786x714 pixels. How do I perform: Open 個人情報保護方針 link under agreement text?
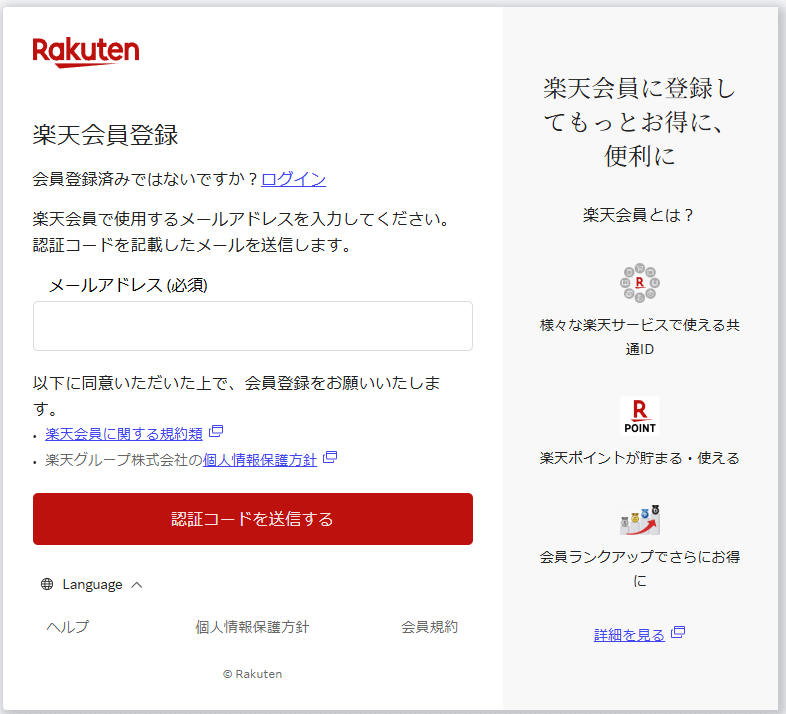pos(260,460)
